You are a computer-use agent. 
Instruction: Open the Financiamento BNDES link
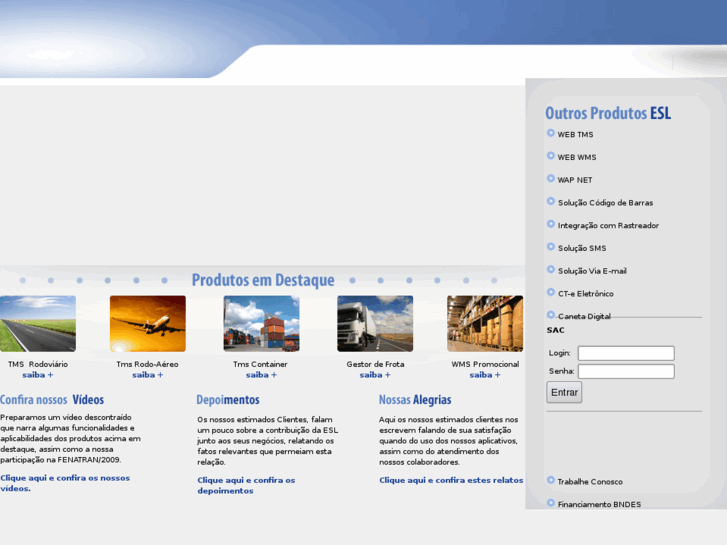coord(599,504)
